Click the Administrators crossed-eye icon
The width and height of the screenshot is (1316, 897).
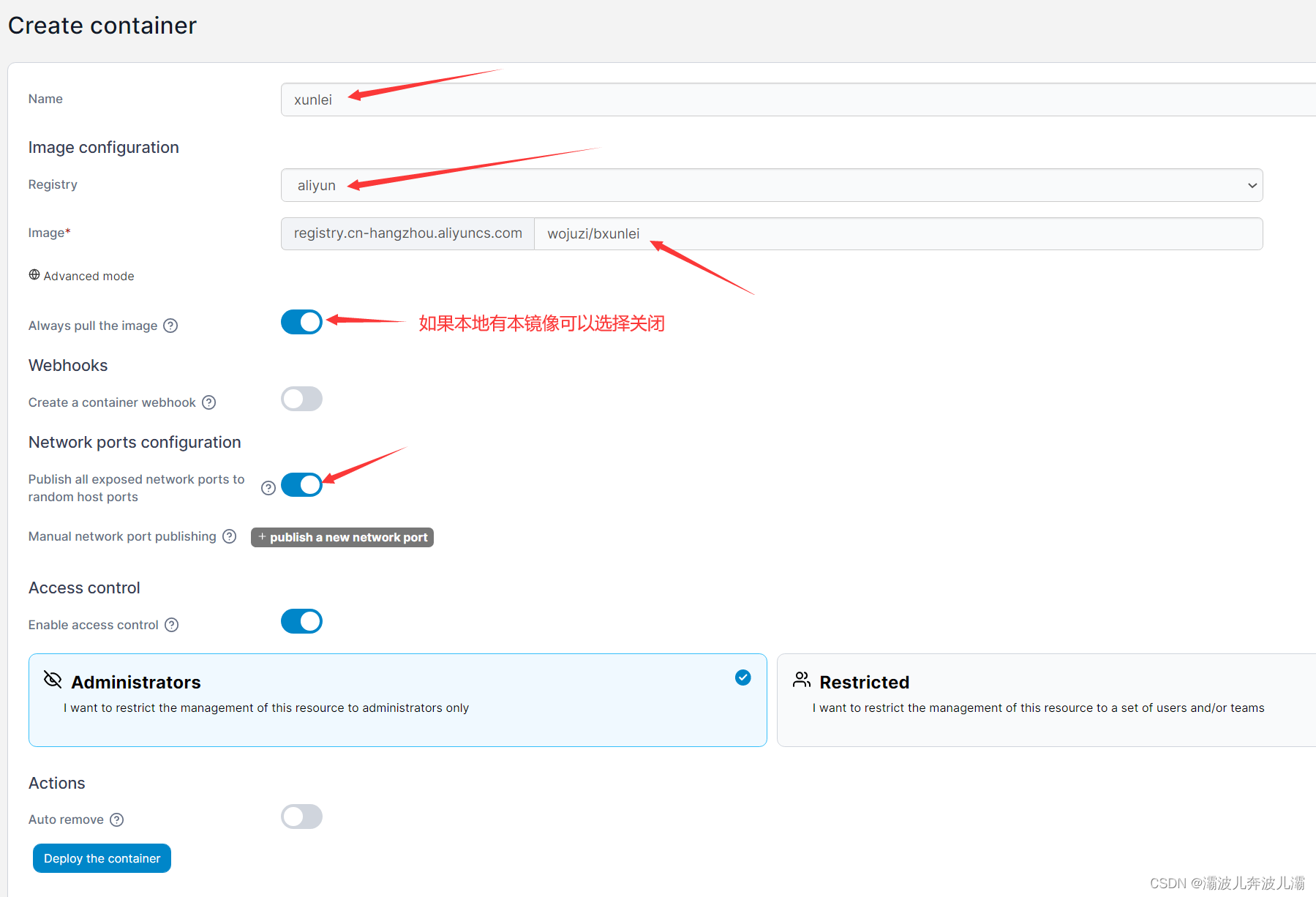point(53,680)
